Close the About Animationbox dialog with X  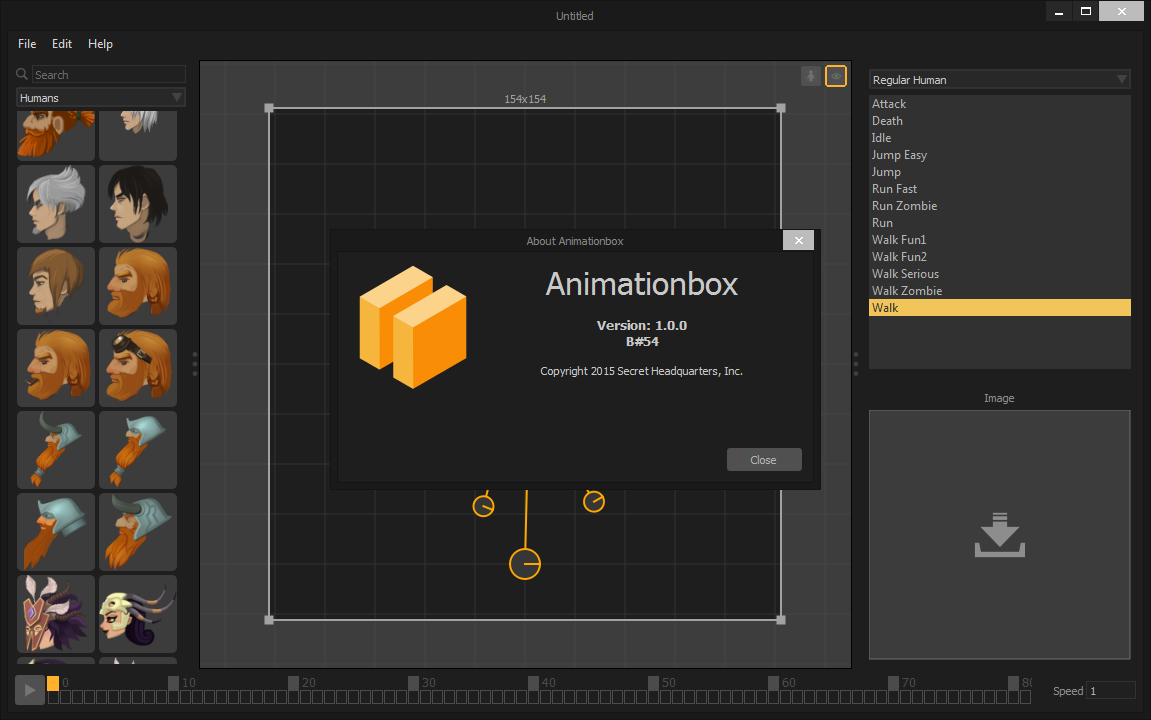[x=798, y=240]
